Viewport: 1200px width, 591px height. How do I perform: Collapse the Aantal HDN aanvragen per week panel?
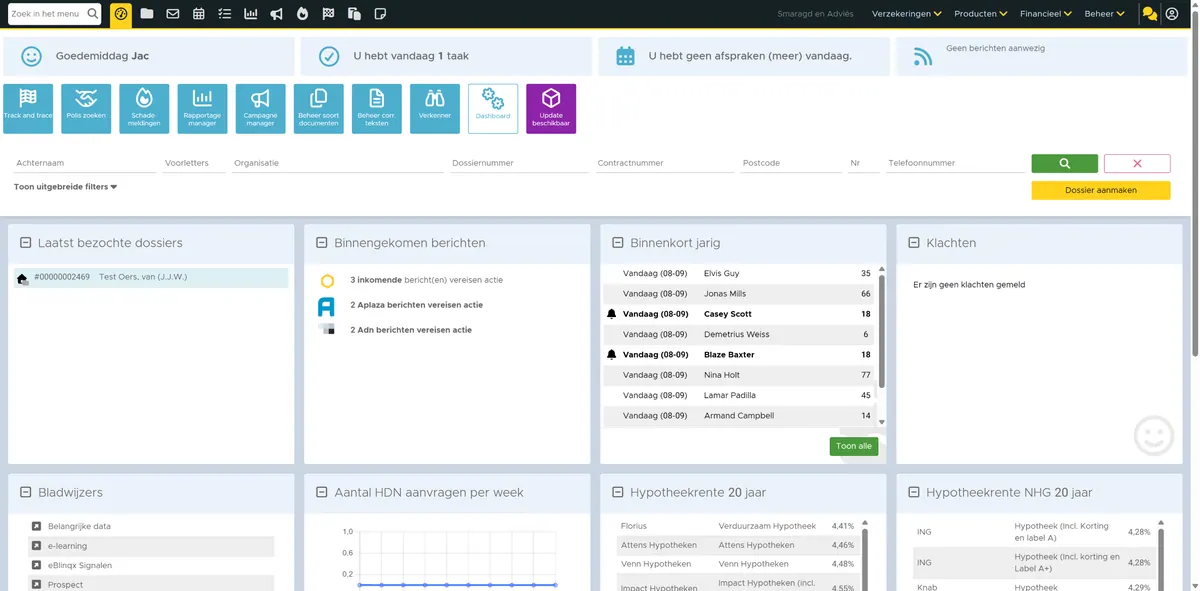coord(321,492)
